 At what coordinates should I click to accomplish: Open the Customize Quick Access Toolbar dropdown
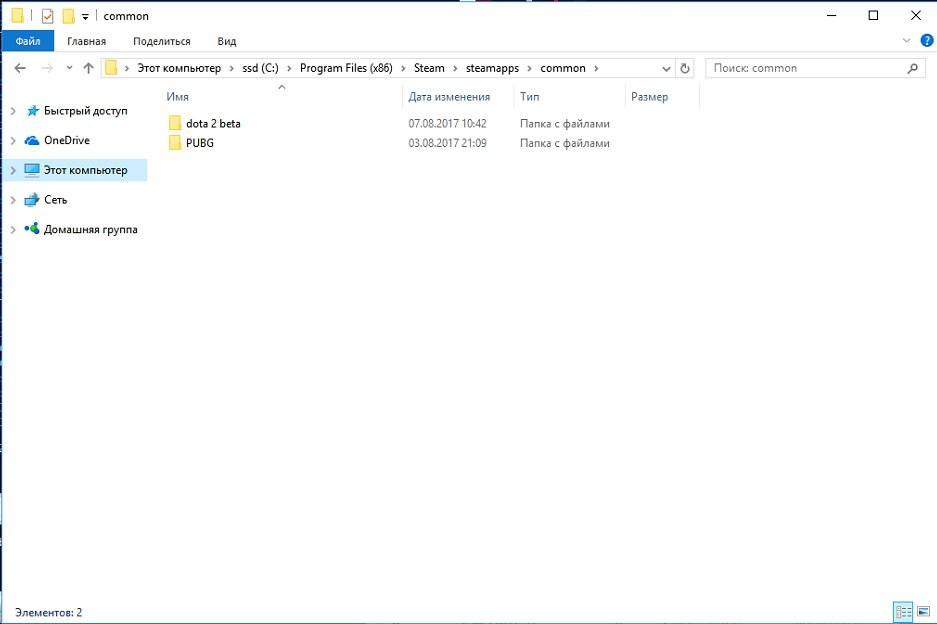coord(85,17)
